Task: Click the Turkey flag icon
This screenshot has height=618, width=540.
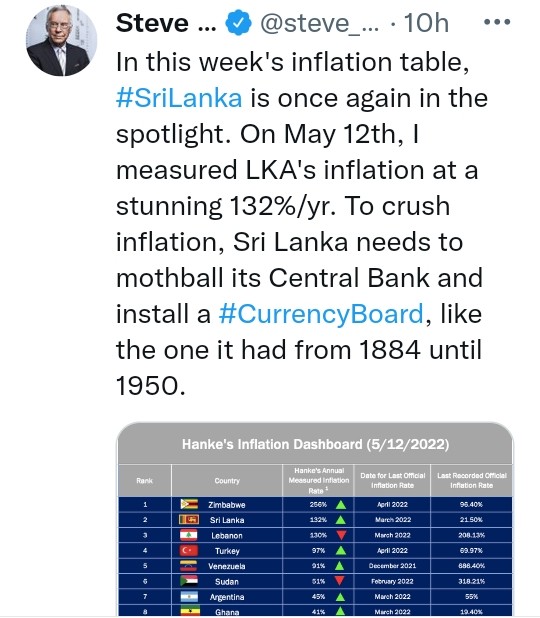Action: tap(189, 550)
